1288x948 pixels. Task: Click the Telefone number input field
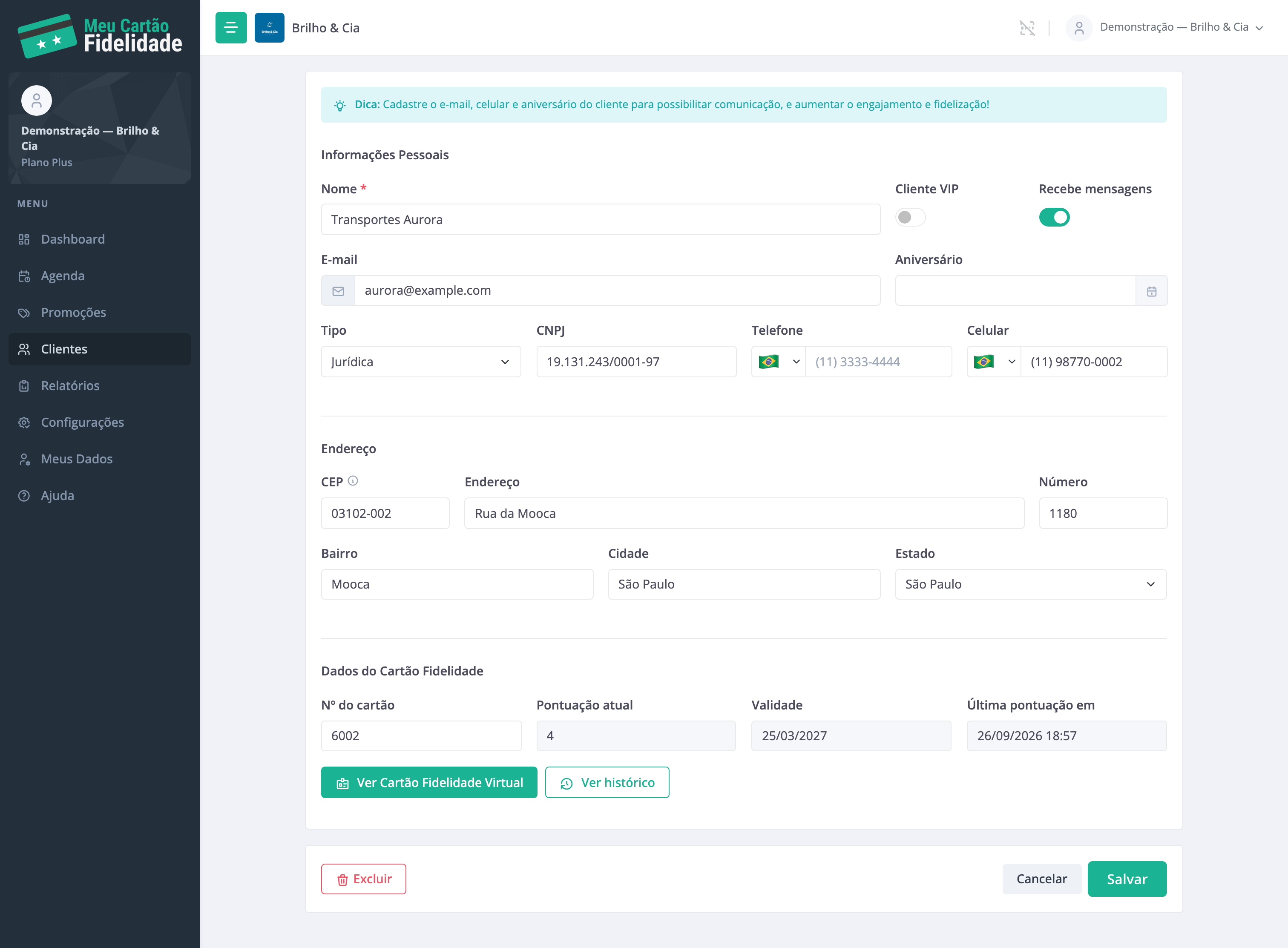click(879, 362)
